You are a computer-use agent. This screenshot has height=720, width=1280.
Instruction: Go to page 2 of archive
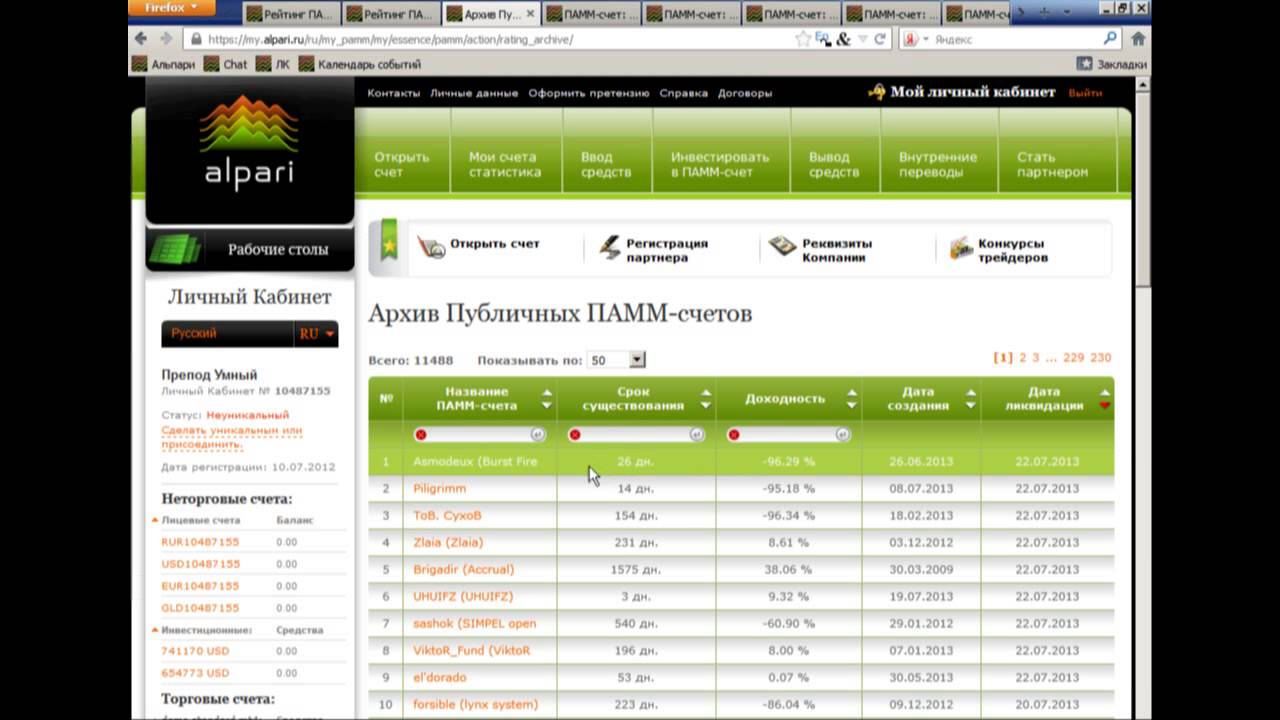click(x=1023, y=358)
